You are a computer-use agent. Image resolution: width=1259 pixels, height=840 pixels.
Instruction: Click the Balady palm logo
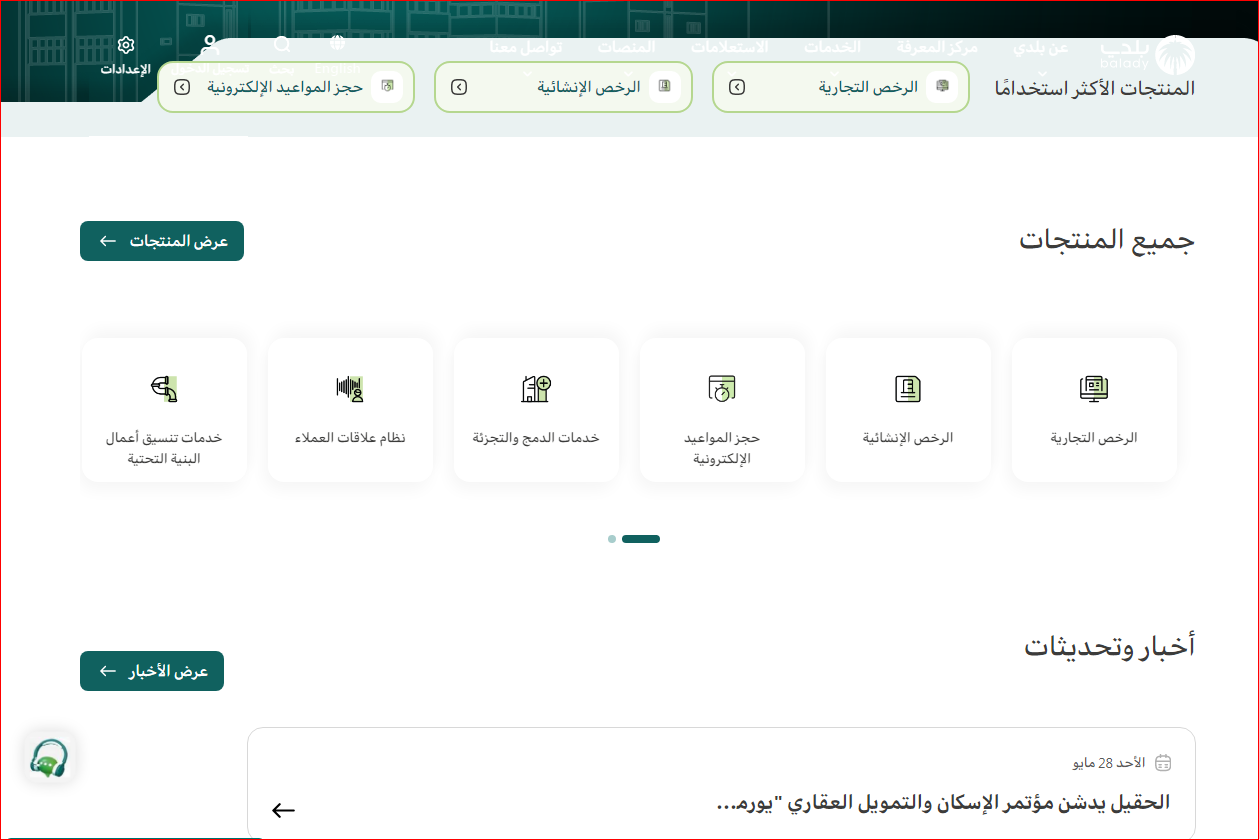1174,54
